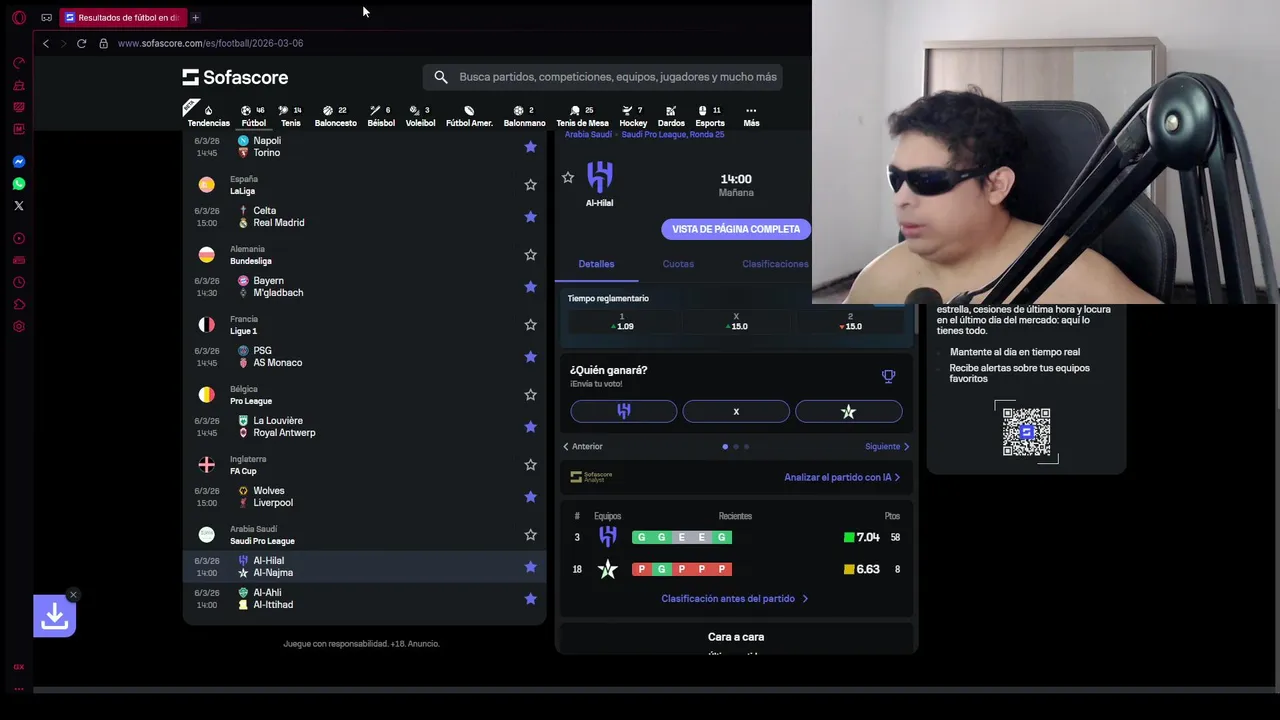Switch to the Baloncesto sport tab
The height and width of the screenshot is (720, 1280).
[335, 116]
